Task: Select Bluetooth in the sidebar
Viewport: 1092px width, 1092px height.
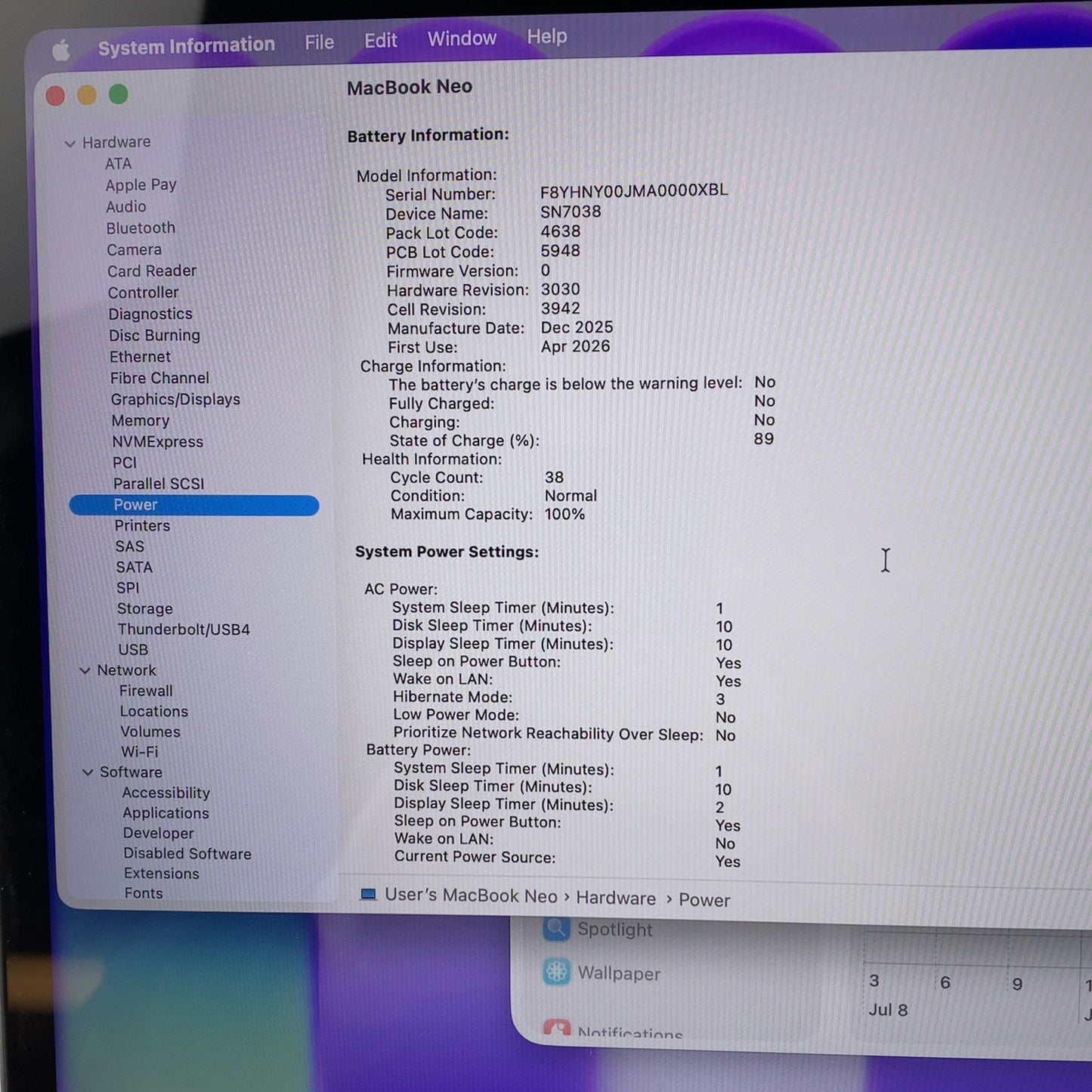Action: point(141,227)
